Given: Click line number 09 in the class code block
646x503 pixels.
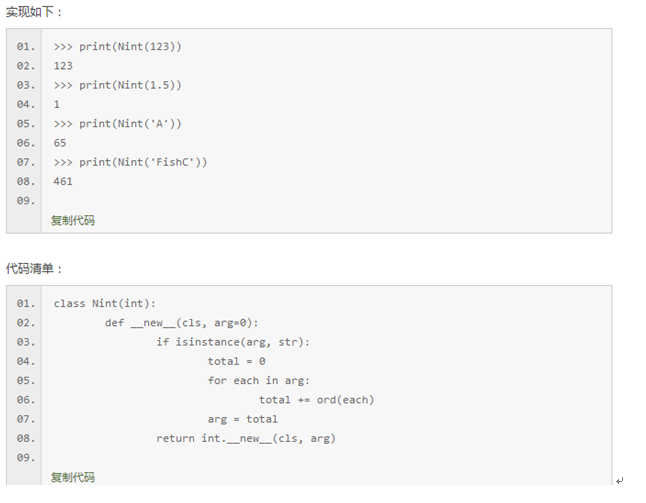Looking at the screenshot, I should 26,458.
